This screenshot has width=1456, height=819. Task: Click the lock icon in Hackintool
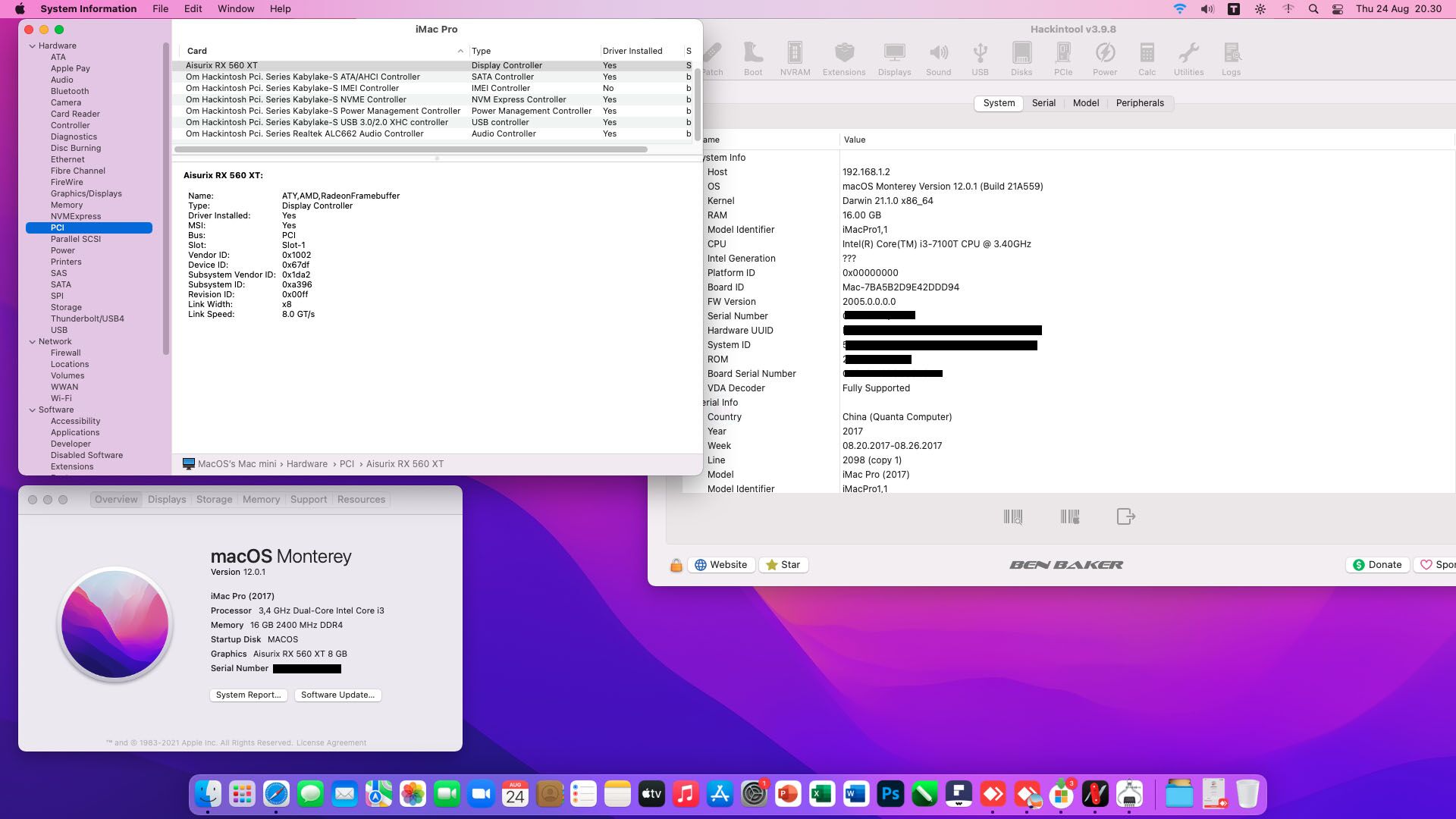(676, 565)
